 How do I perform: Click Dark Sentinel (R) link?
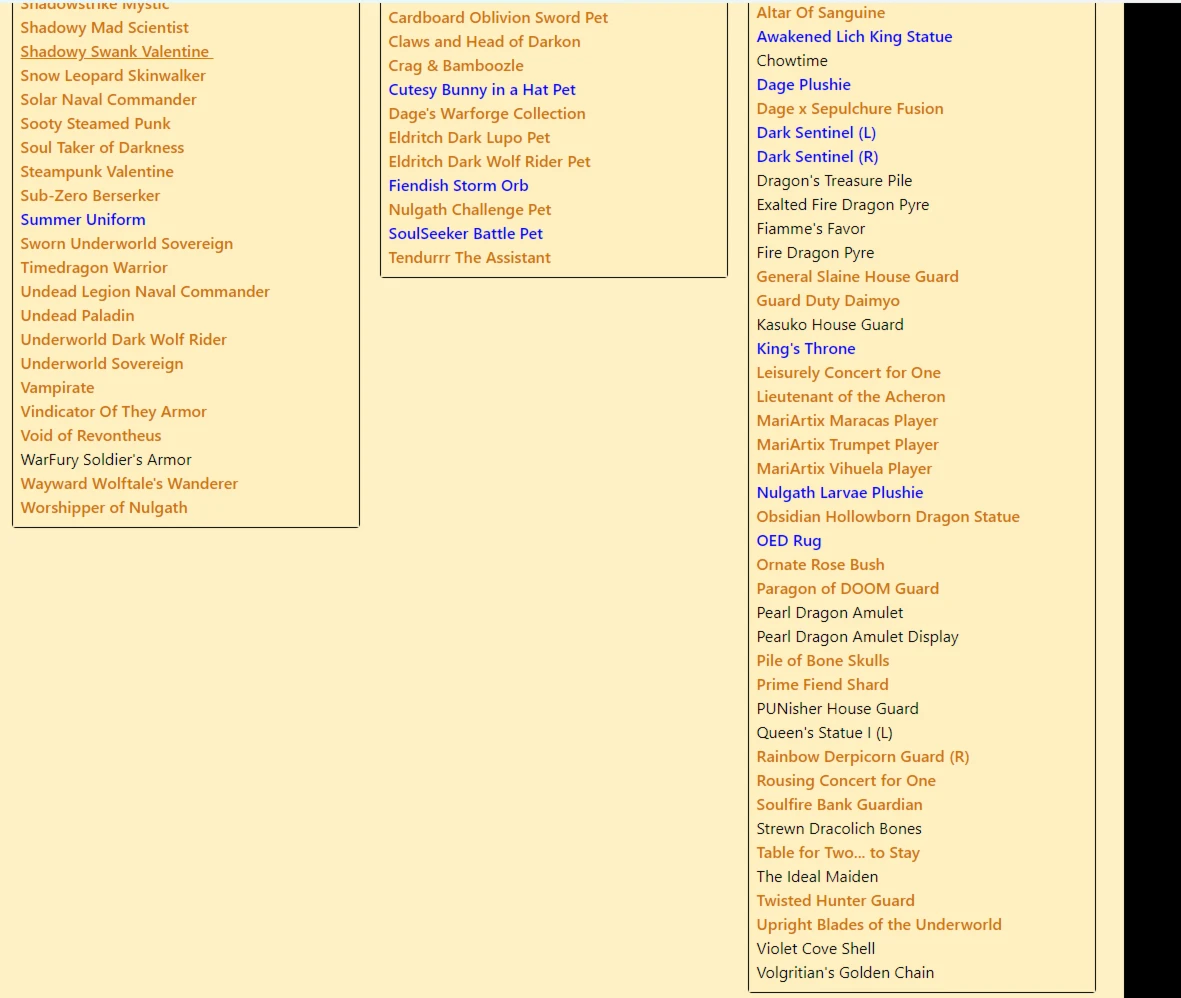[x=817, y=157]
